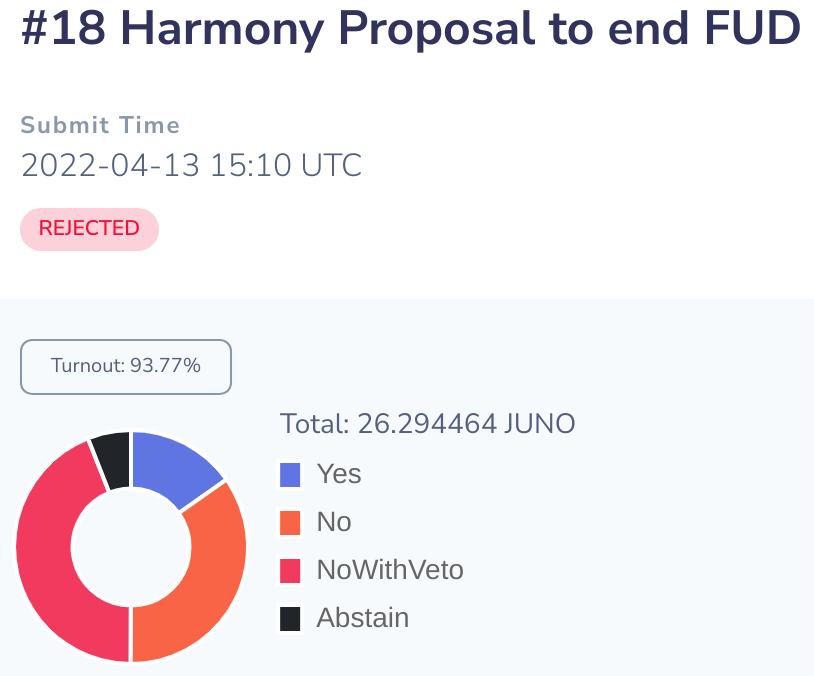Click the Total 26.294464 JUNO text
Image resolution: width=814 pixels, height=676 pixels.
(427, 424)
